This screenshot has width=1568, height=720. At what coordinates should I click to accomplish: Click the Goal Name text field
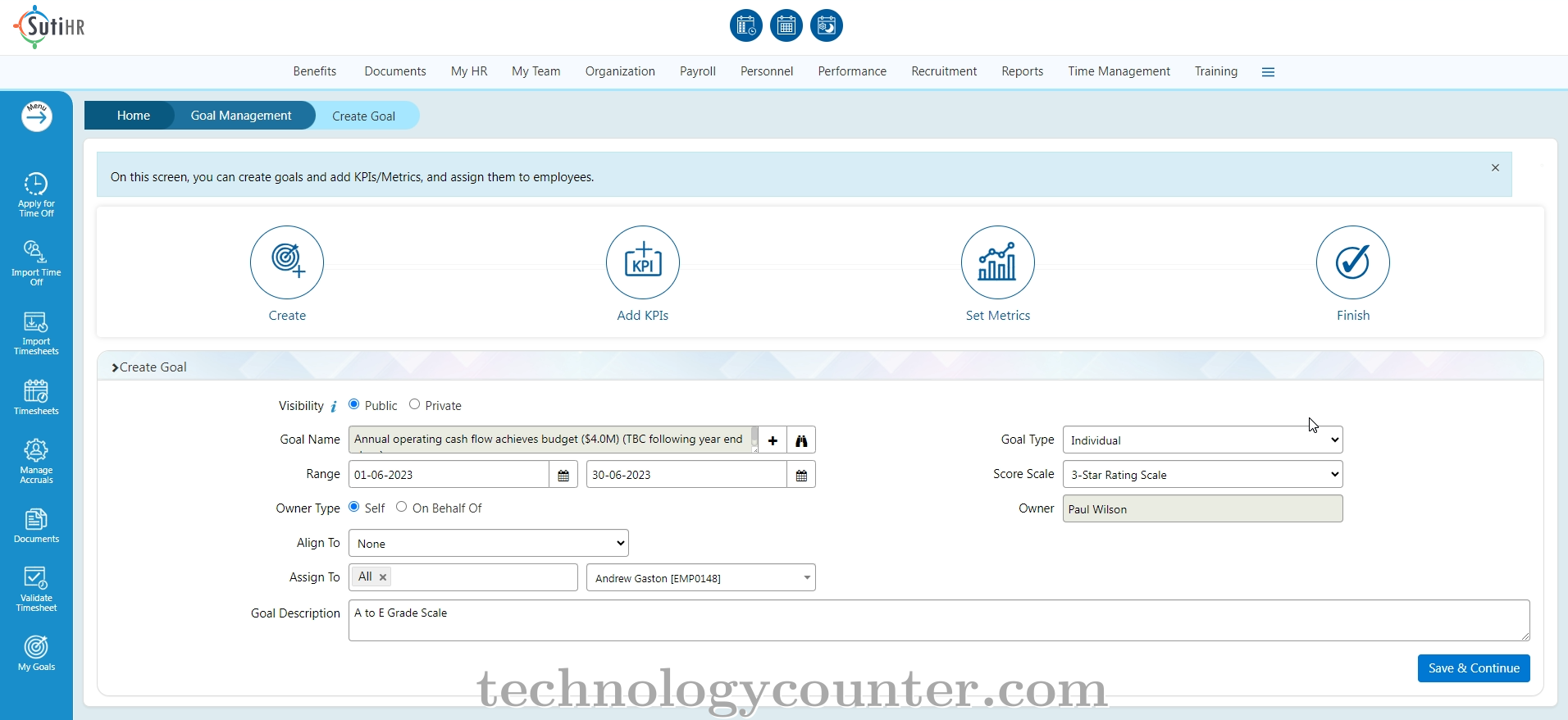click(554, 440)
